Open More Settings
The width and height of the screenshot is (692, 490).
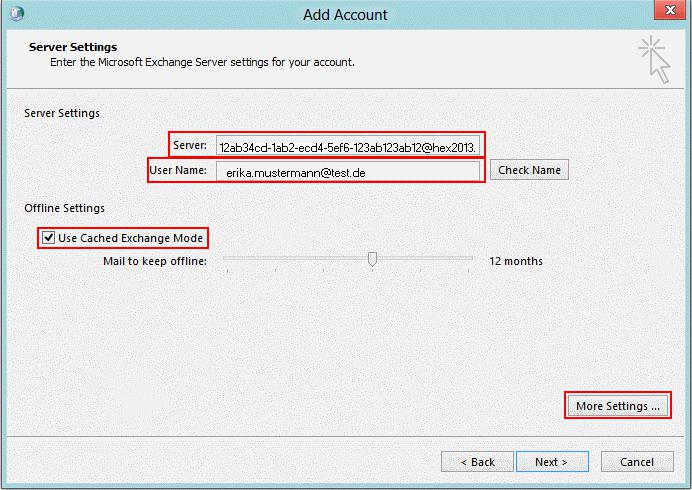click(617, 406)
